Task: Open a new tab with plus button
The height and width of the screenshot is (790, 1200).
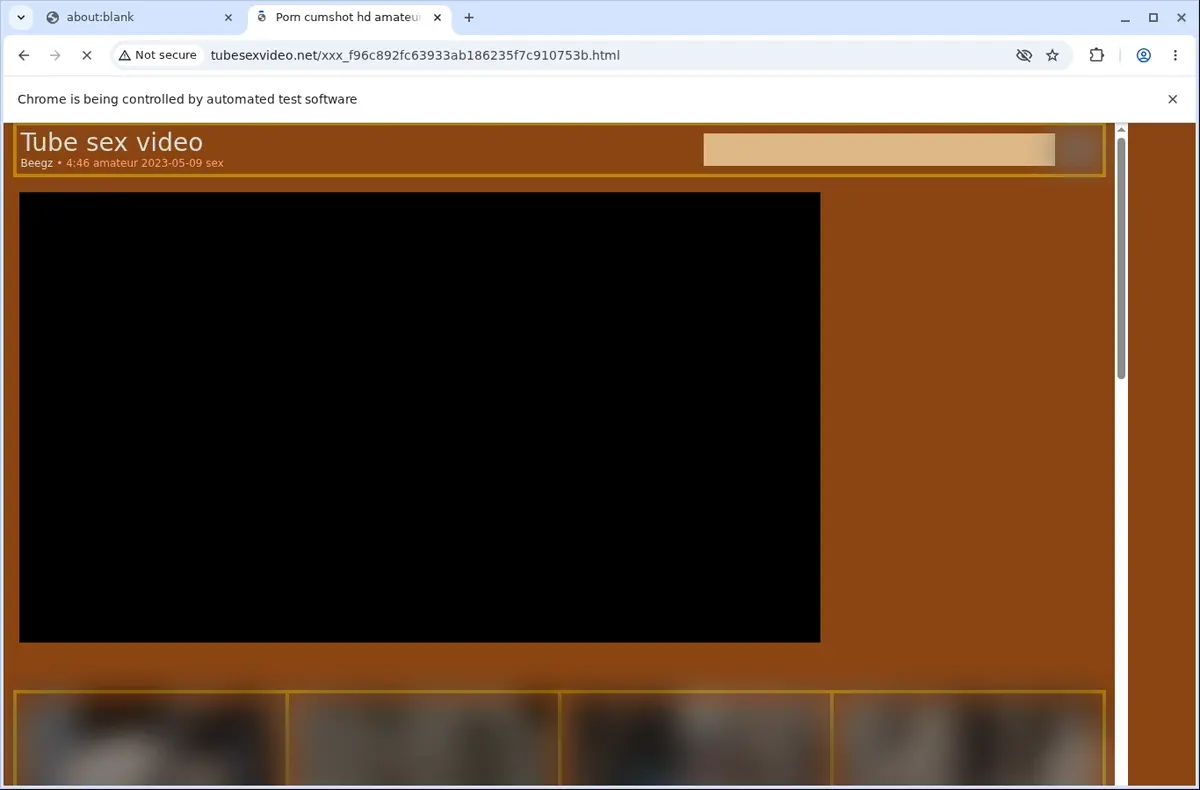Action: pos(469,17)
